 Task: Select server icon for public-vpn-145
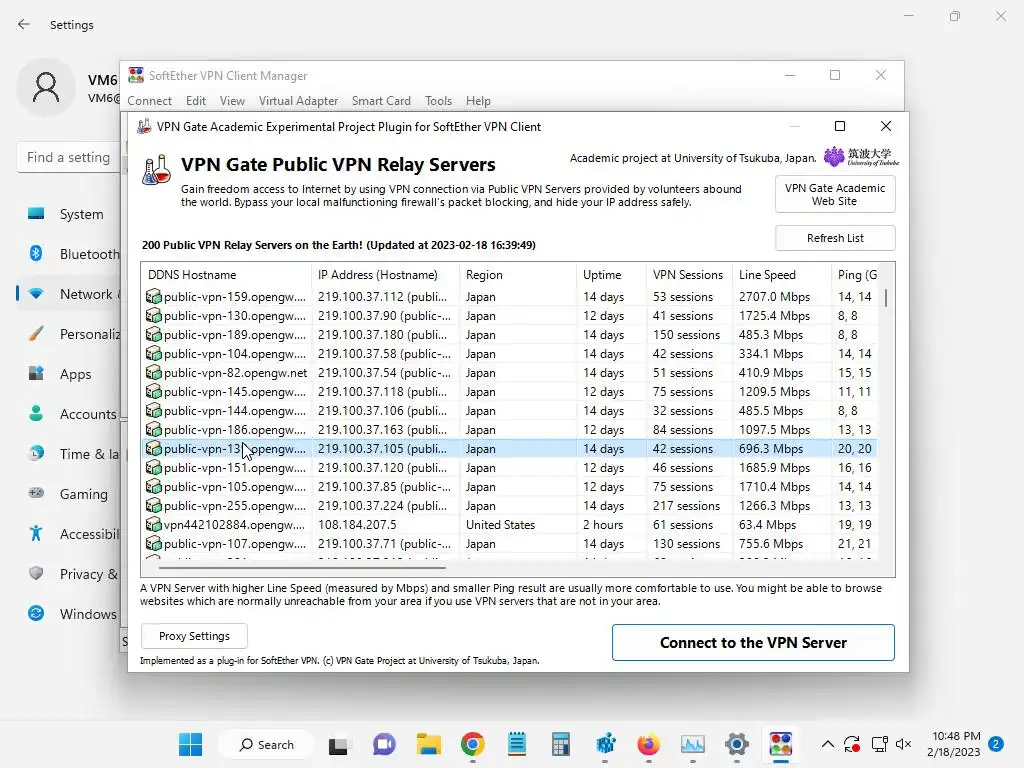coord(153,391)
